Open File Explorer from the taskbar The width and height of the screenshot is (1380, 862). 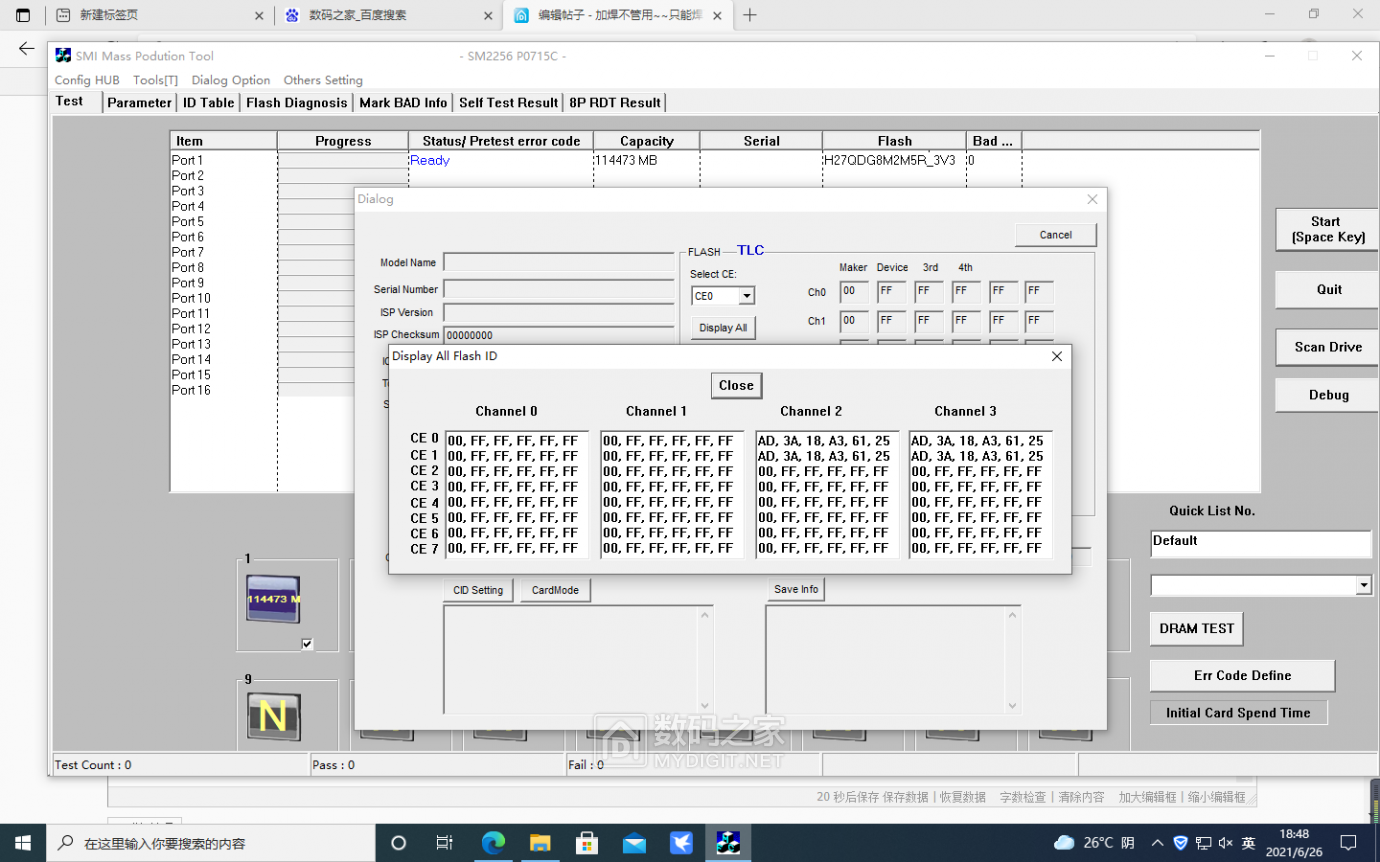pos(540,843)
